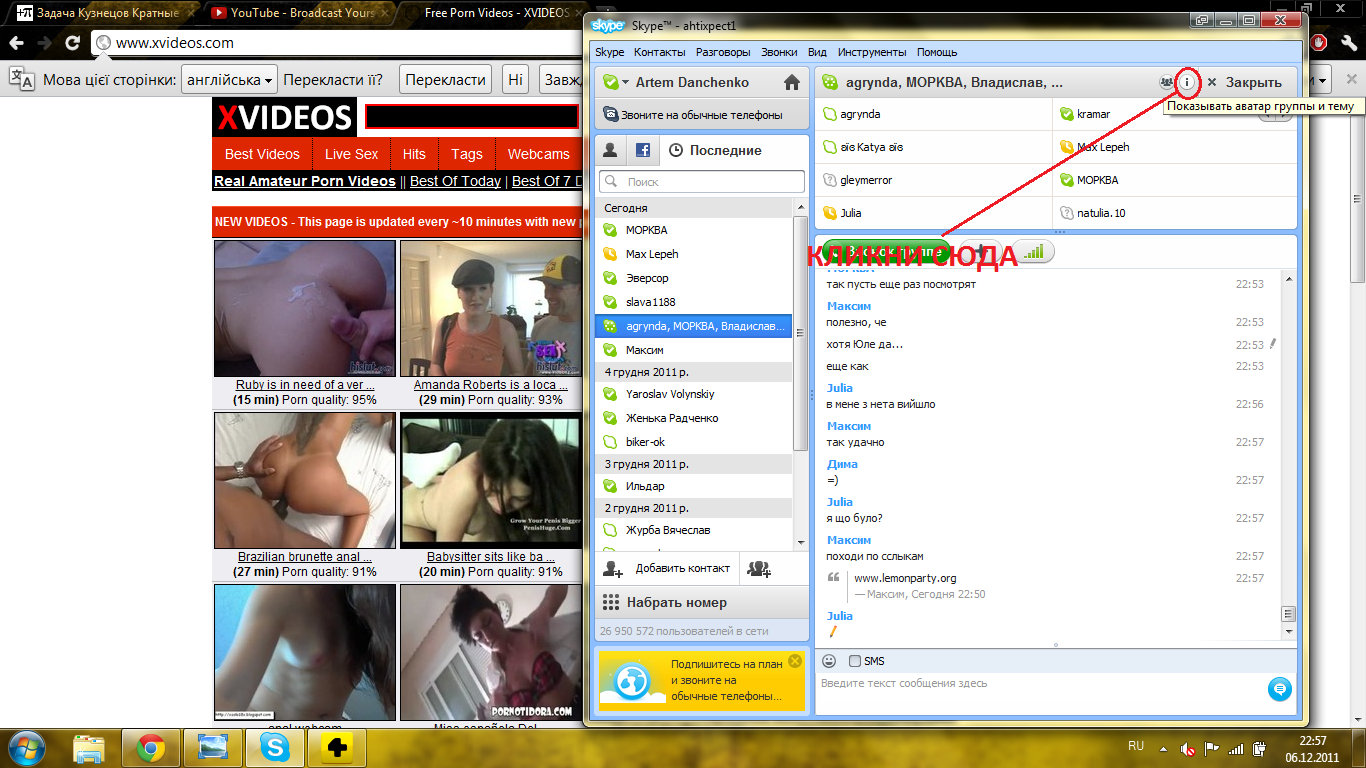Open Windows Explorer from the taskbar
The height and width of the screenshot is (768, 1366).
[90, 747]
